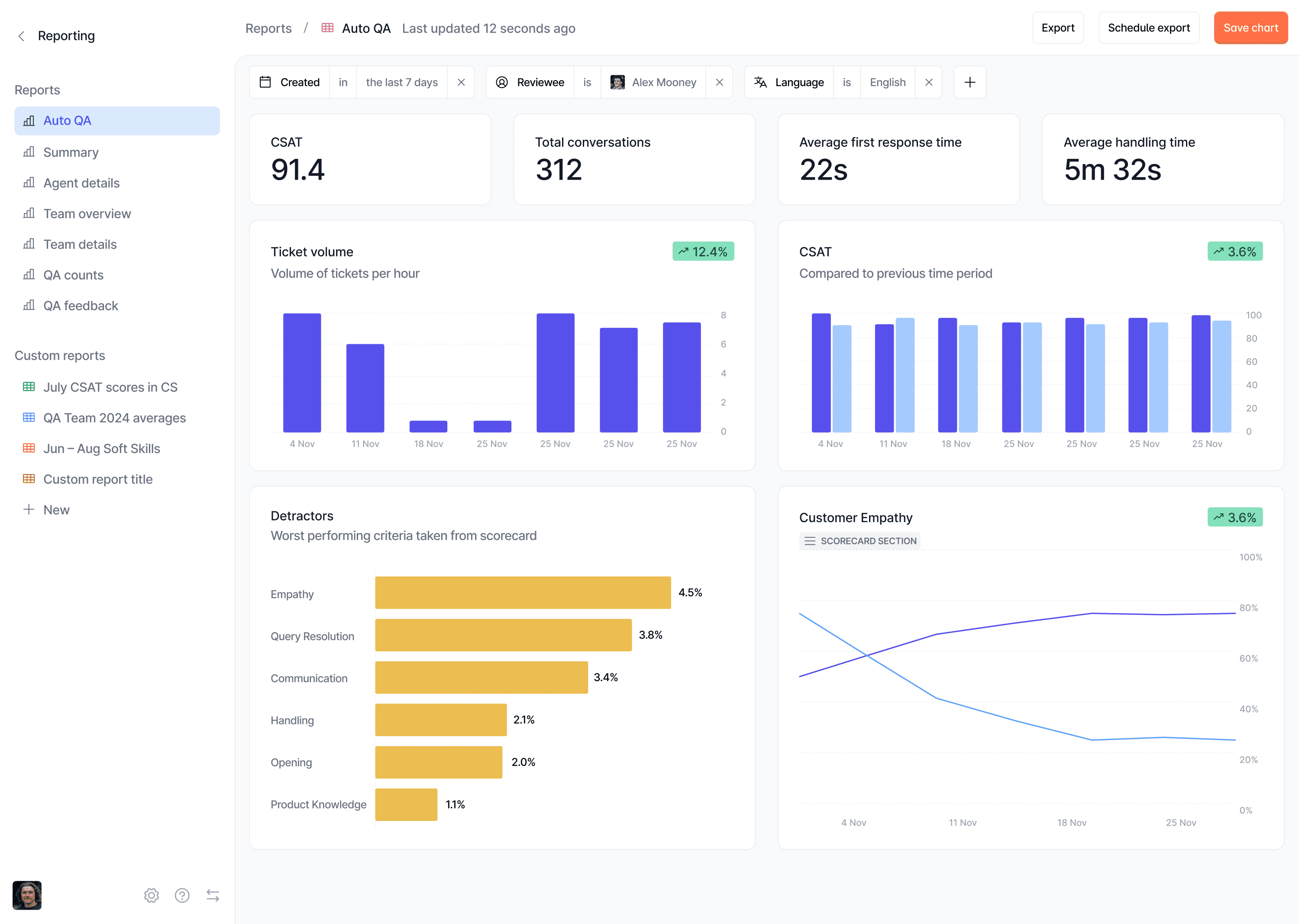Image resolution: width=1299 pixels, height=924 pixels.
Task: Remove the Reviewee filter with X
Action: (x=719, y=83)
